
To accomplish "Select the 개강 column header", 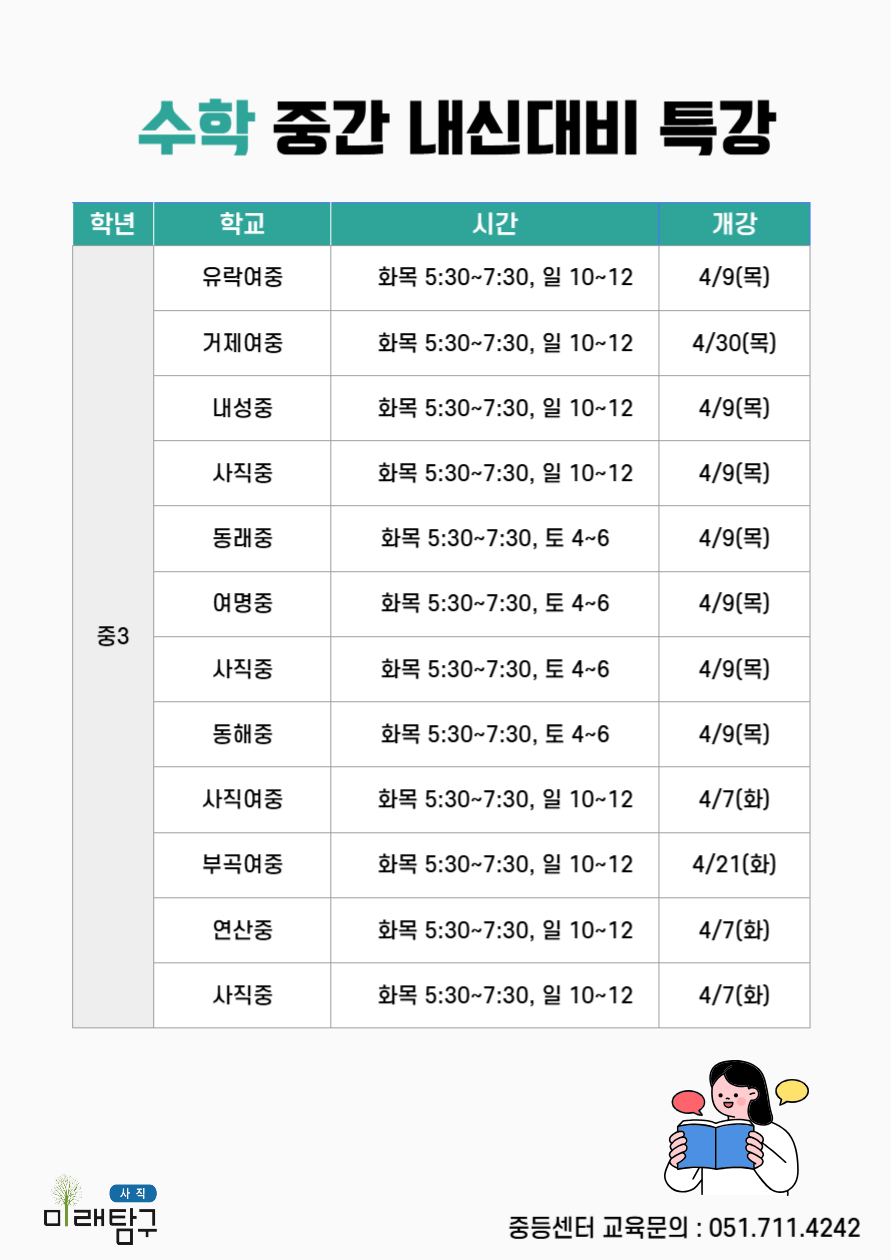I will coord(734,224).
